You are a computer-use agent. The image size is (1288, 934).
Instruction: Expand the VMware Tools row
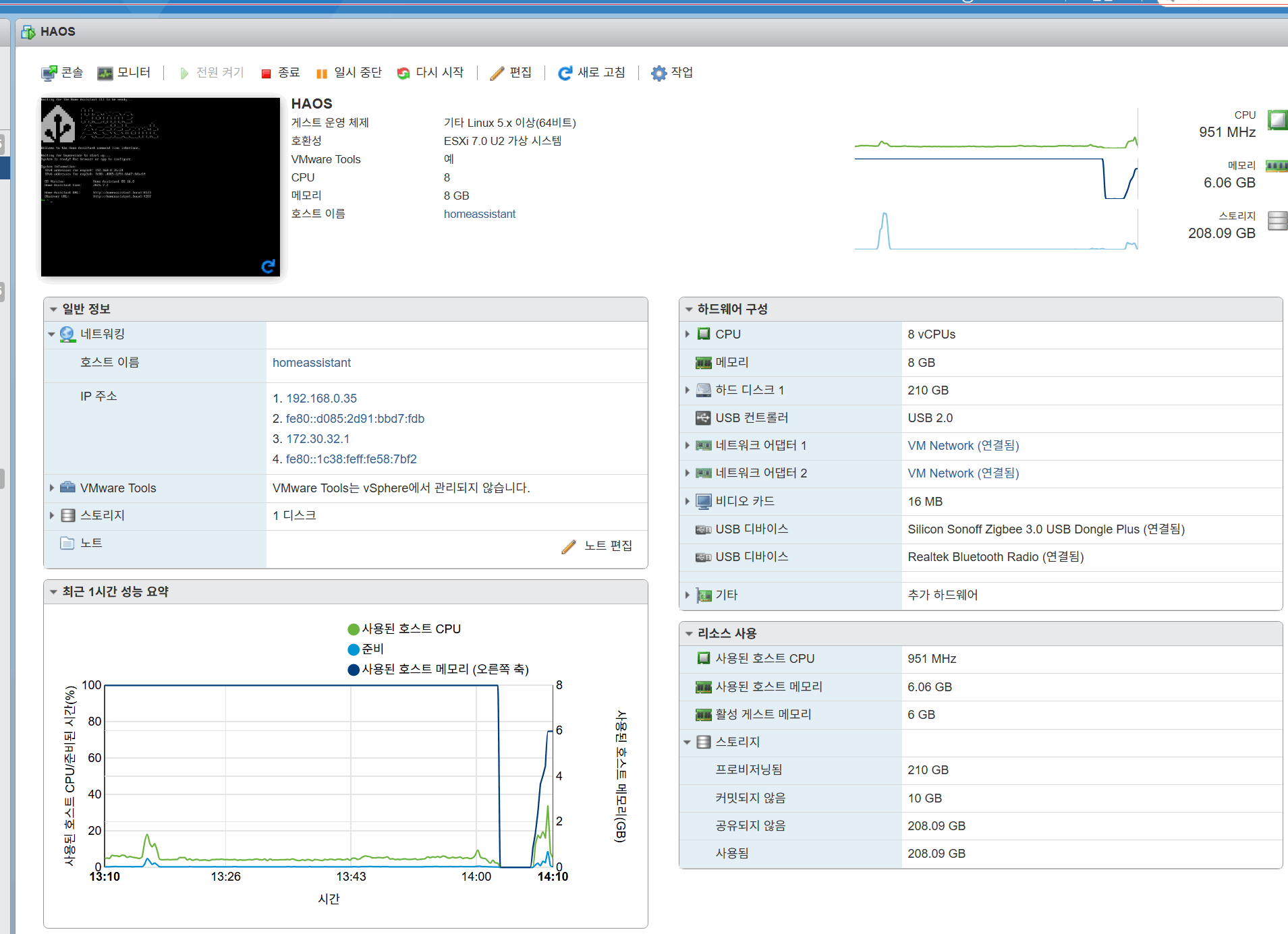(52, 488)
